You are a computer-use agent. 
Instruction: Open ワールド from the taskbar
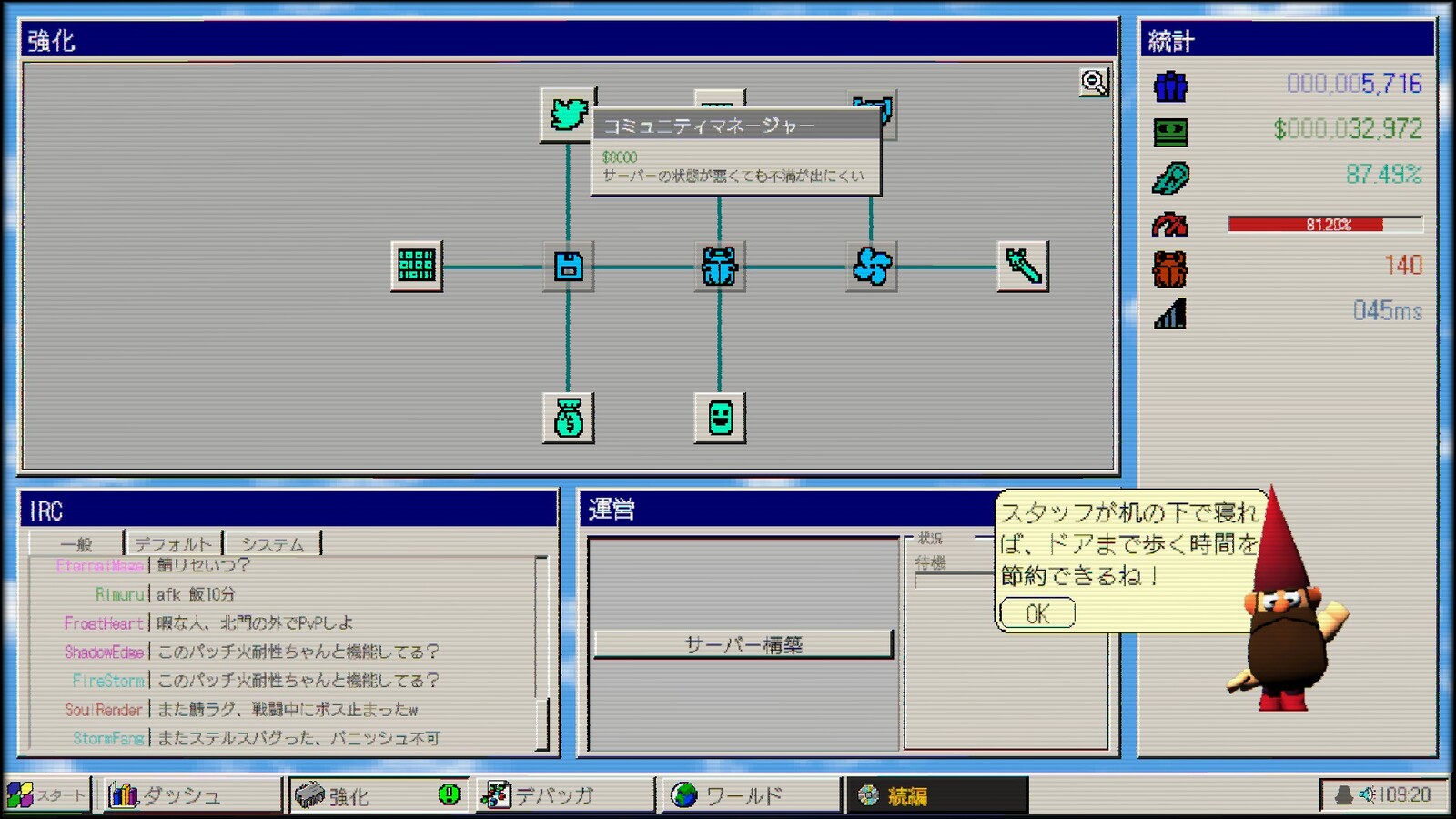click(750, 795)
